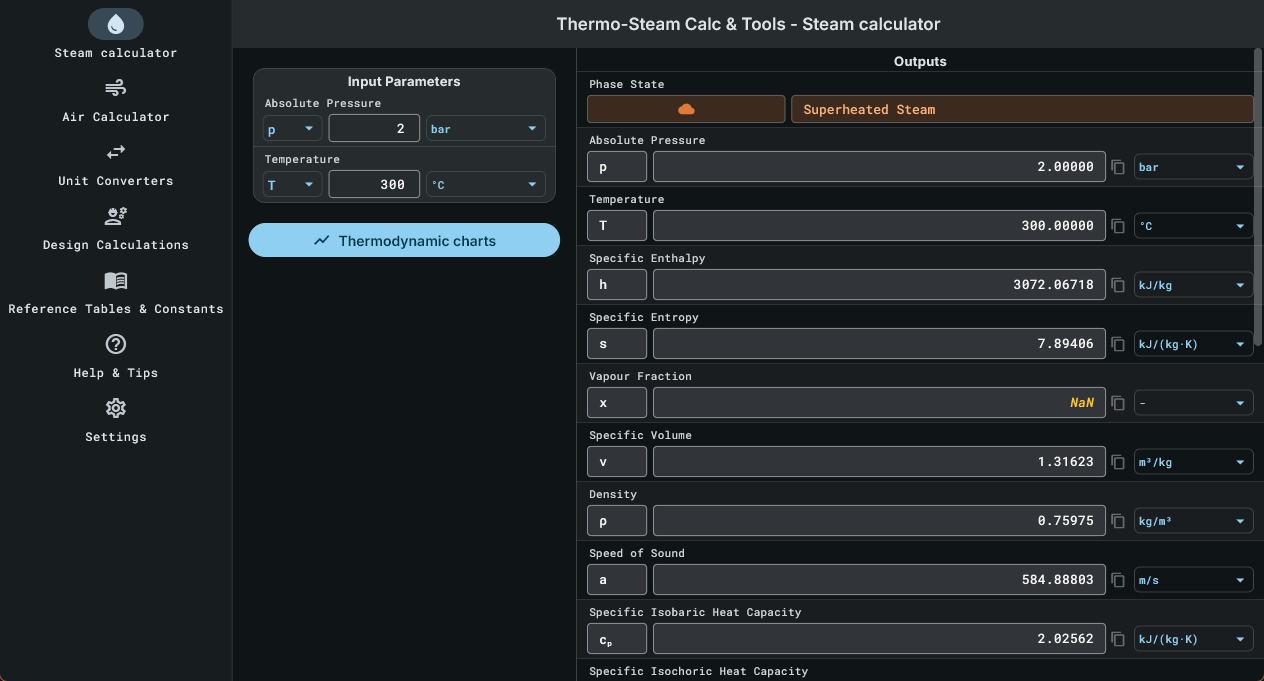Image resolution: width=1264 pixels, height=681 pixels.
Task: Open the input temperature unit '°C' dropdown
Action: tap(486, 185)
